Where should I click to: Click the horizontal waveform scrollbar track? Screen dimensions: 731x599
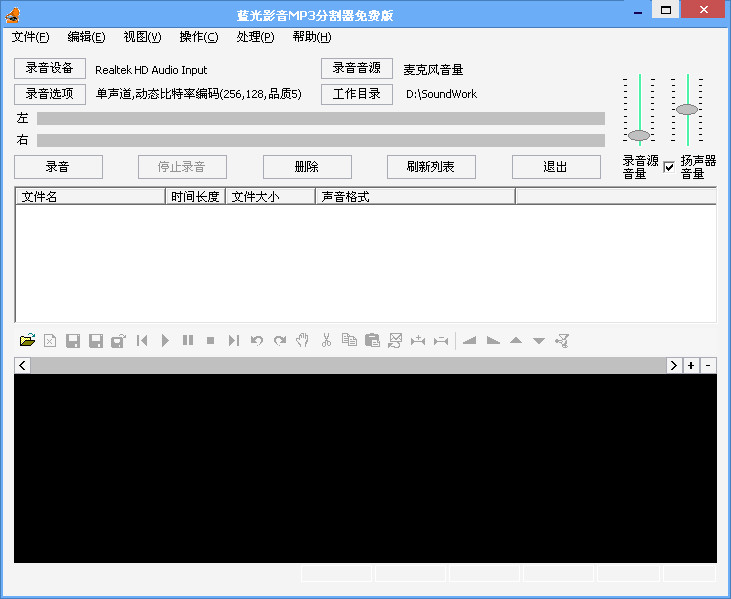(x=348, y=365)
